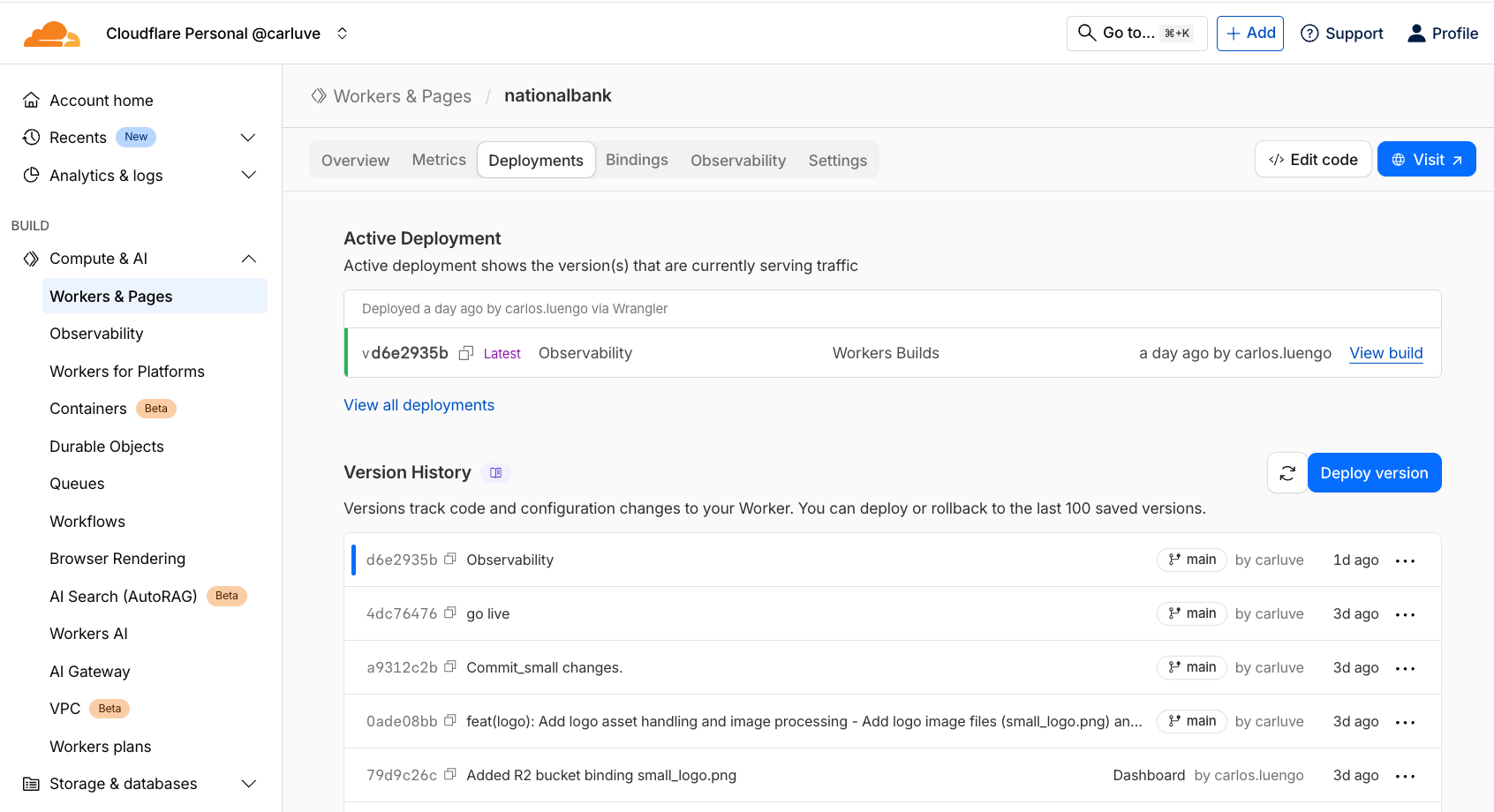
Task: Open the View all deployments link
Action: click(419, 405)
